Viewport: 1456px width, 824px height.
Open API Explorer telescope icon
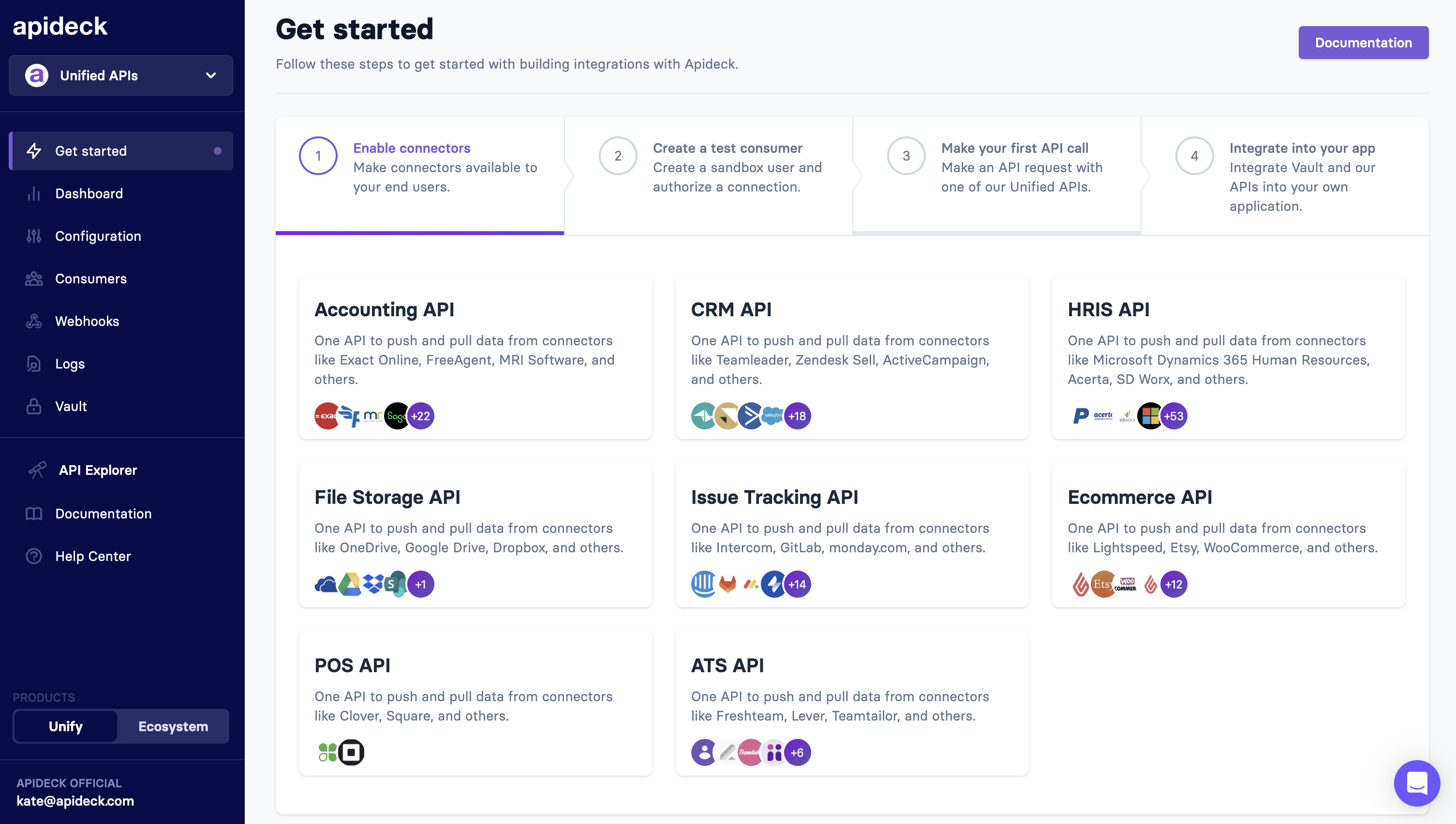point(37,470)
